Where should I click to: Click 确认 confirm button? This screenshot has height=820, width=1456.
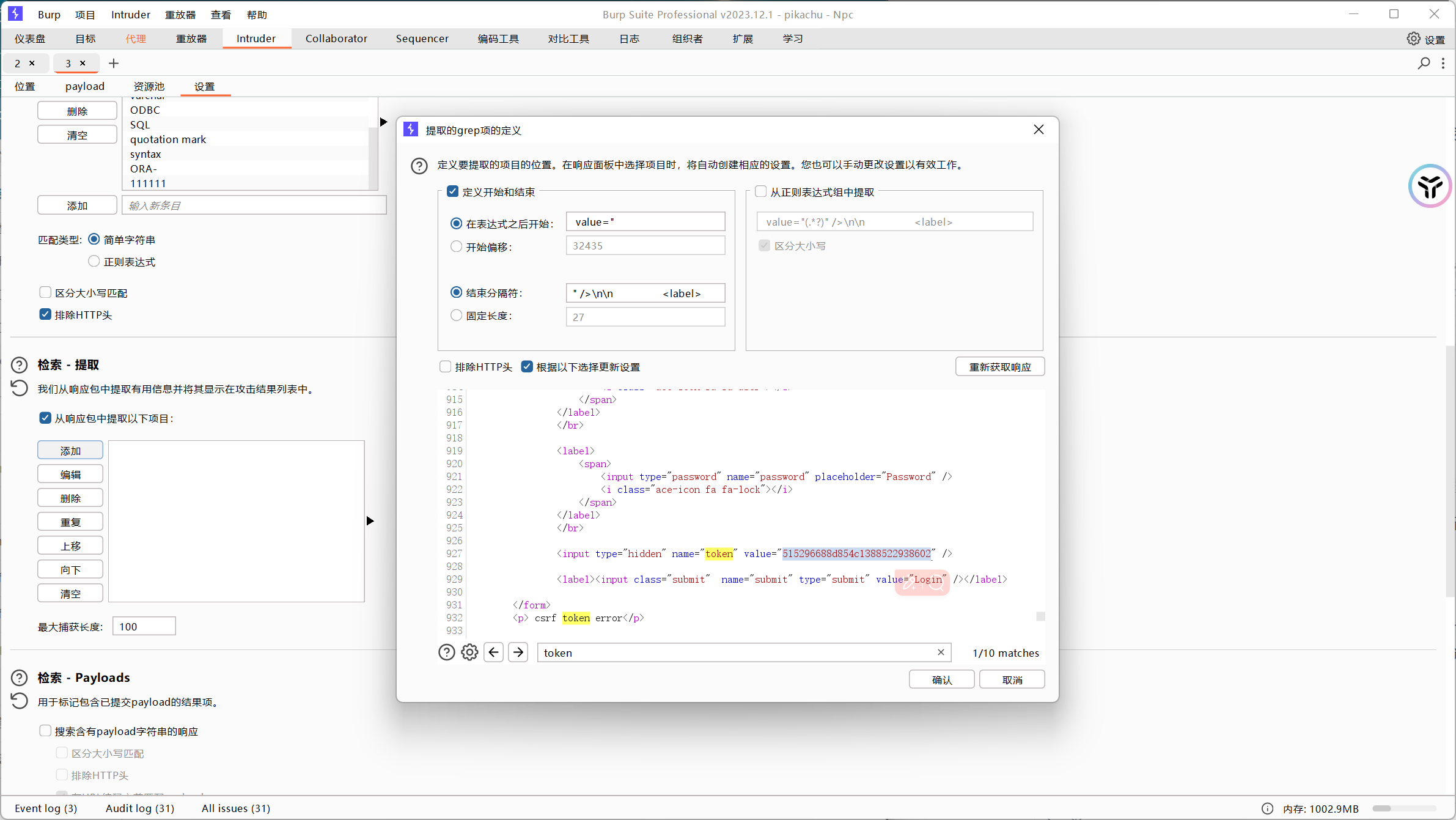pyautogui.click(x=940, y=679)
